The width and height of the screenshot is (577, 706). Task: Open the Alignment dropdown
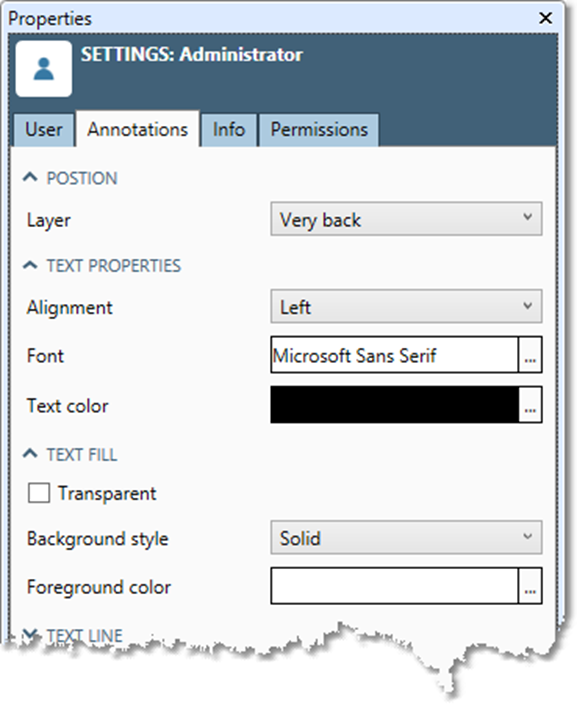click(x=406, y=307)
